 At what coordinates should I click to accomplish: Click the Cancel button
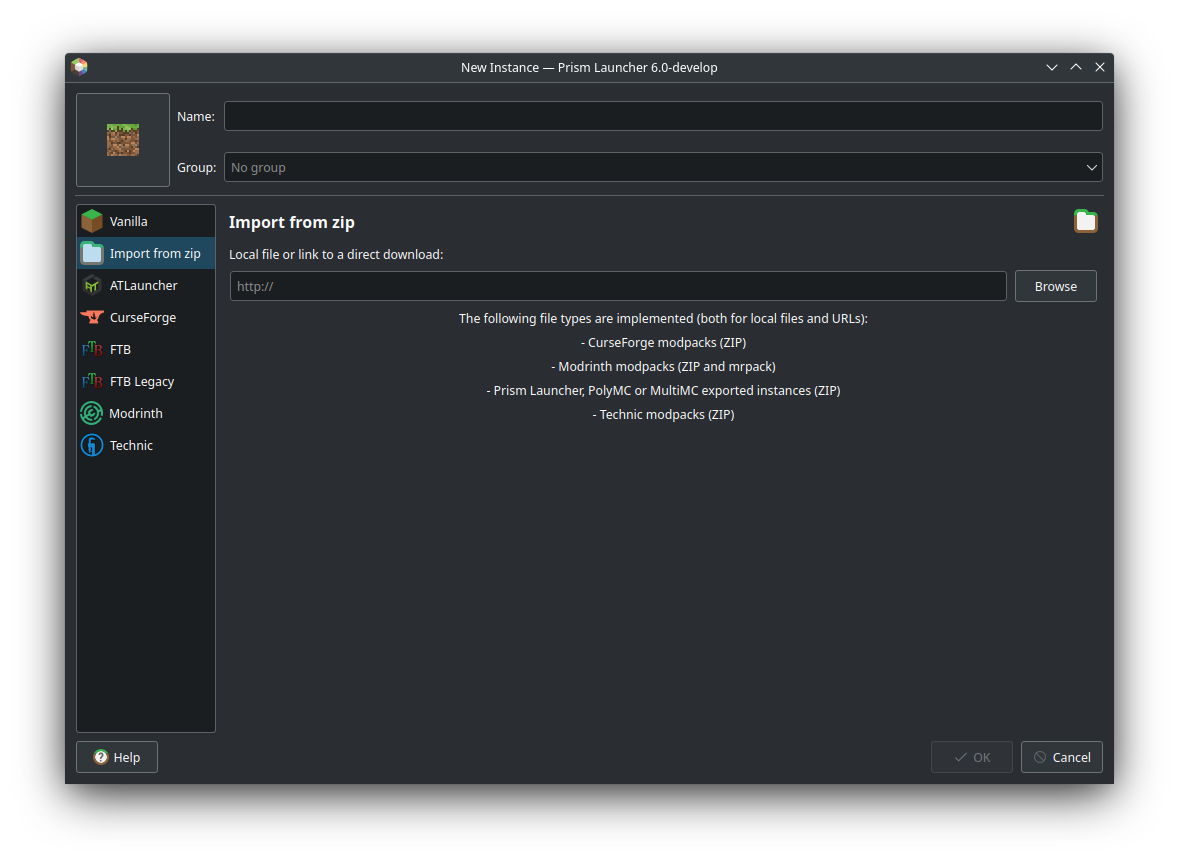pyautogui.click(x=1062, y=757)
